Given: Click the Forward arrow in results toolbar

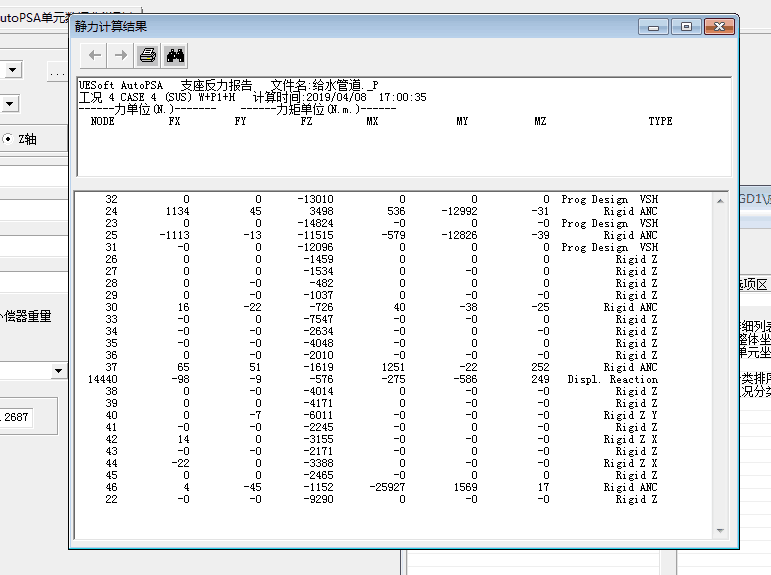Looking at the screenshot, I should 120,56.
